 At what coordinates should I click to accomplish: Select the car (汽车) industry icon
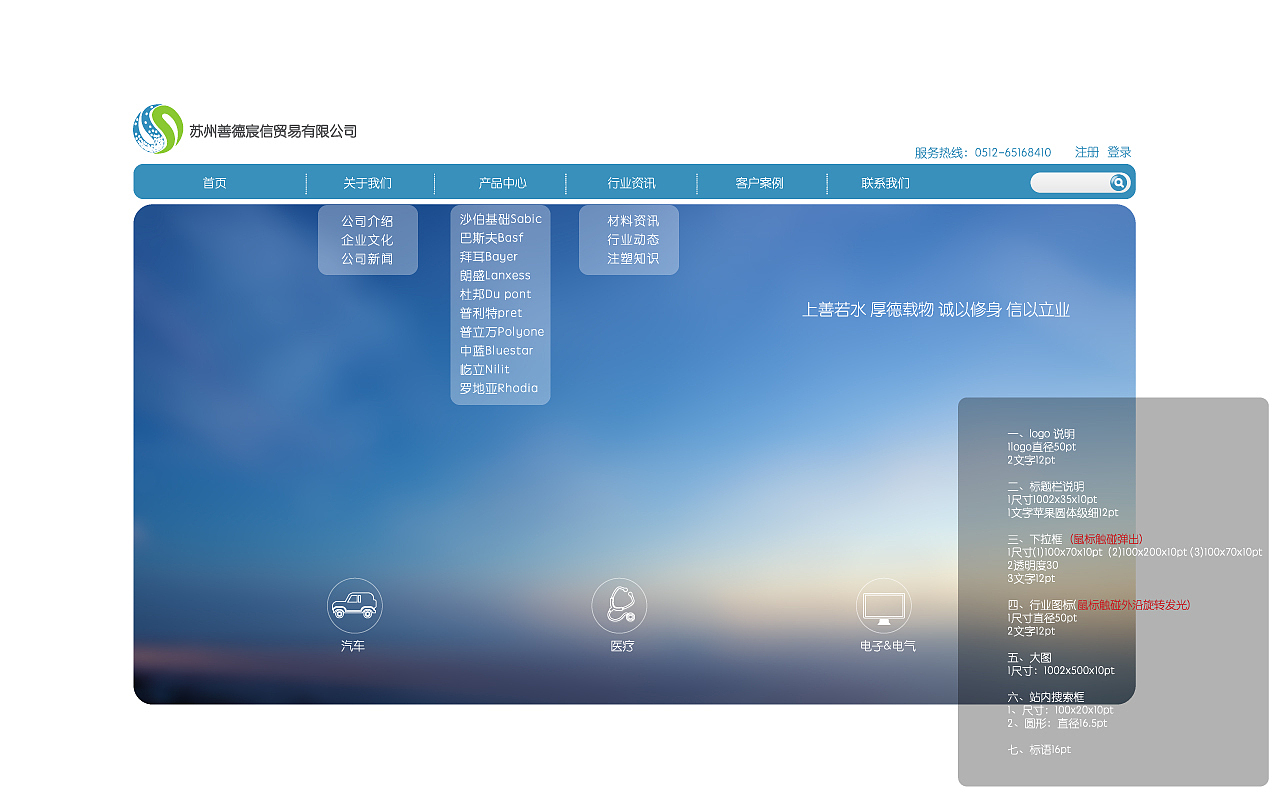coord(355,605)
